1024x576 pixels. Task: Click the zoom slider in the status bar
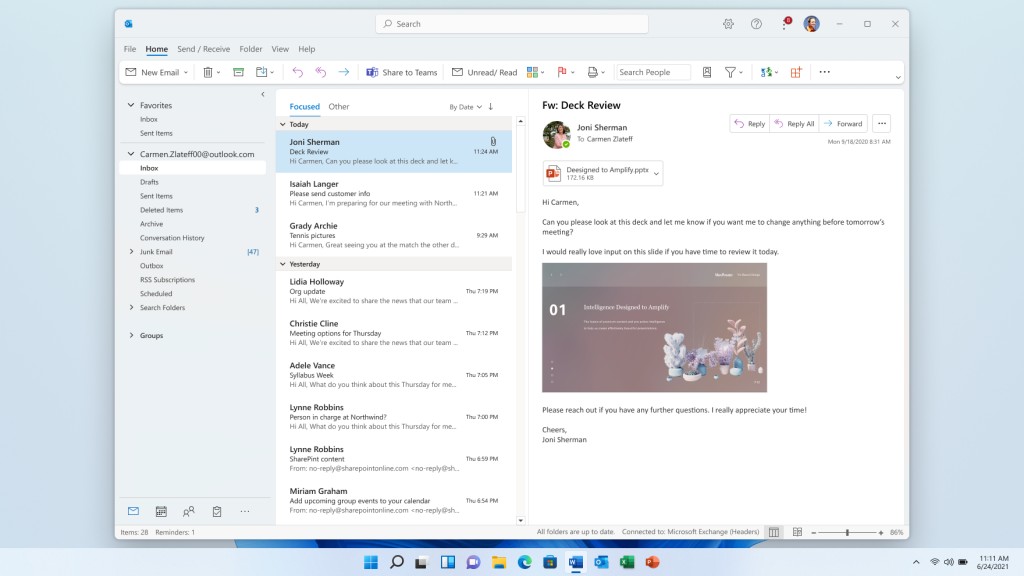847,532
